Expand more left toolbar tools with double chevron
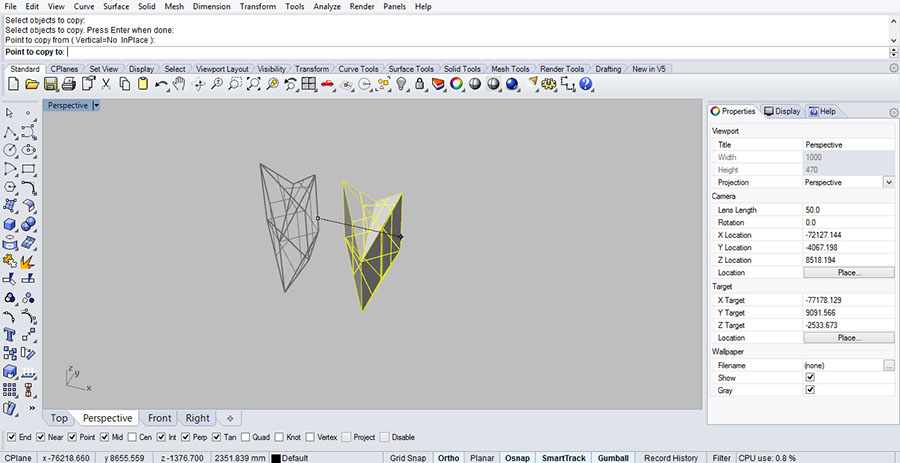The image size is (900, 463). click(32, 408)
